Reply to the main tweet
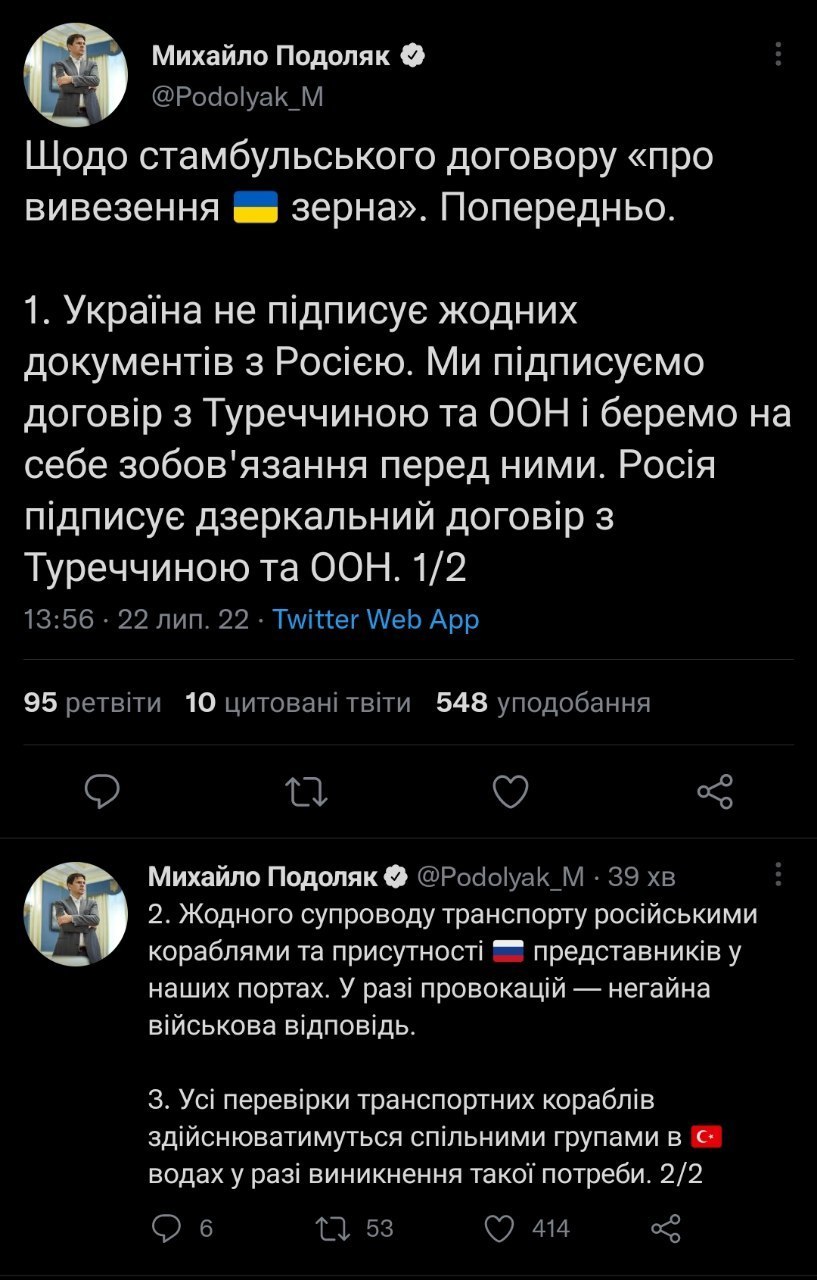817x1280 pixels. (x=102, y=792)
